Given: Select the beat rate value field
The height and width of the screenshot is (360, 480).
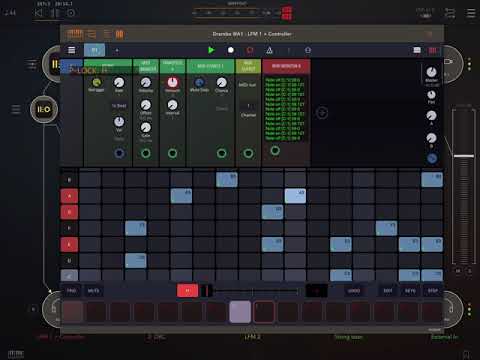Looking at the screenshot, I should tap(119, 106).
